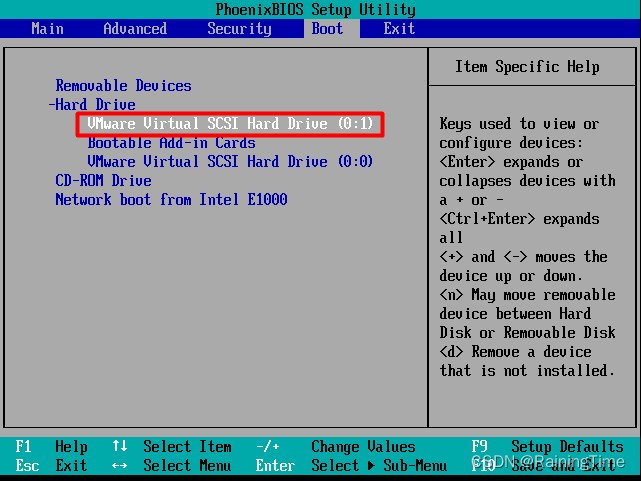Go to the Exit tab

[399, 29]
